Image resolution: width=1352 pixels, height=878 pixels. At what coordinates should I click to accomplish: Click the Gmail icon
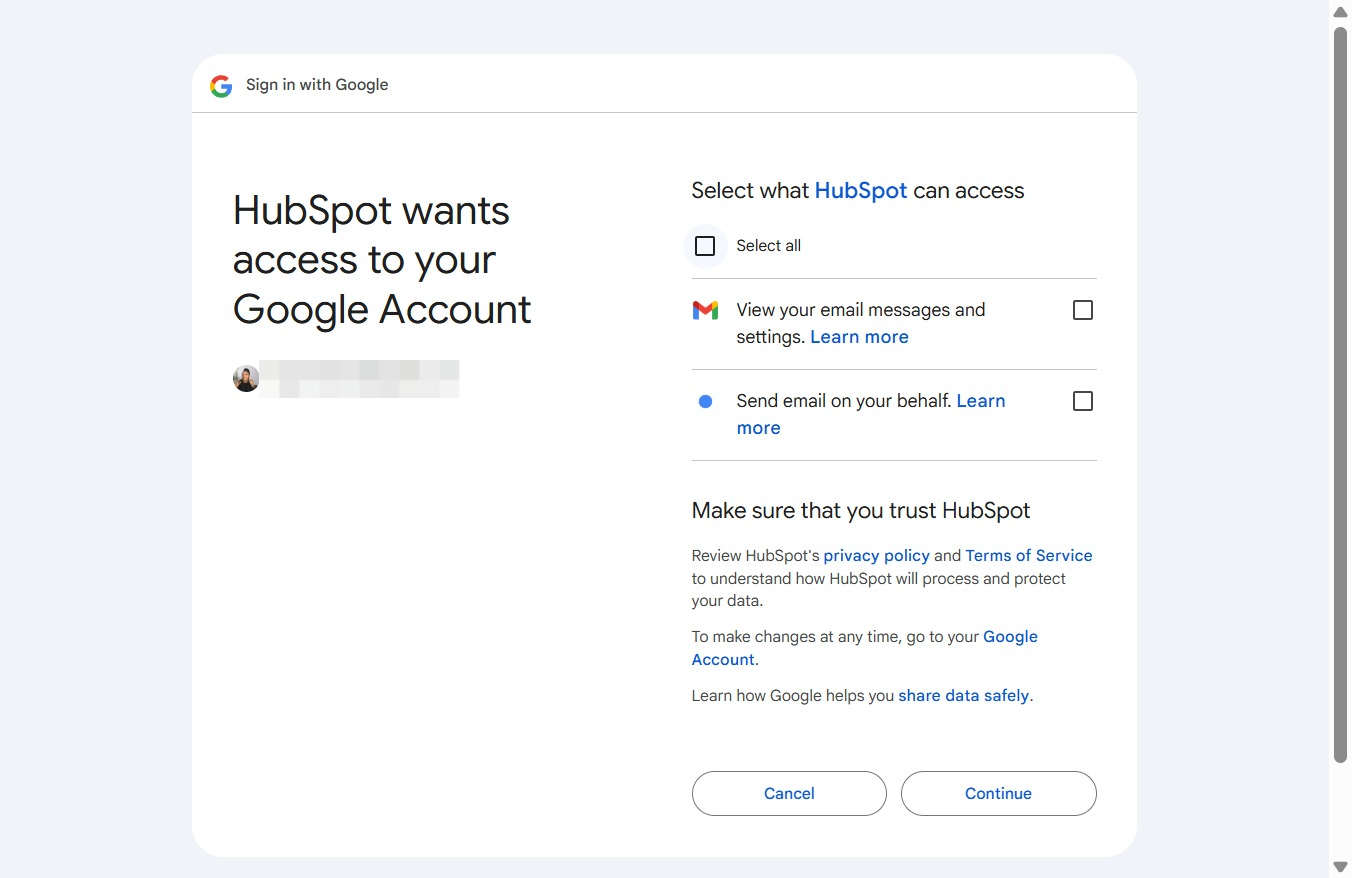705,311
